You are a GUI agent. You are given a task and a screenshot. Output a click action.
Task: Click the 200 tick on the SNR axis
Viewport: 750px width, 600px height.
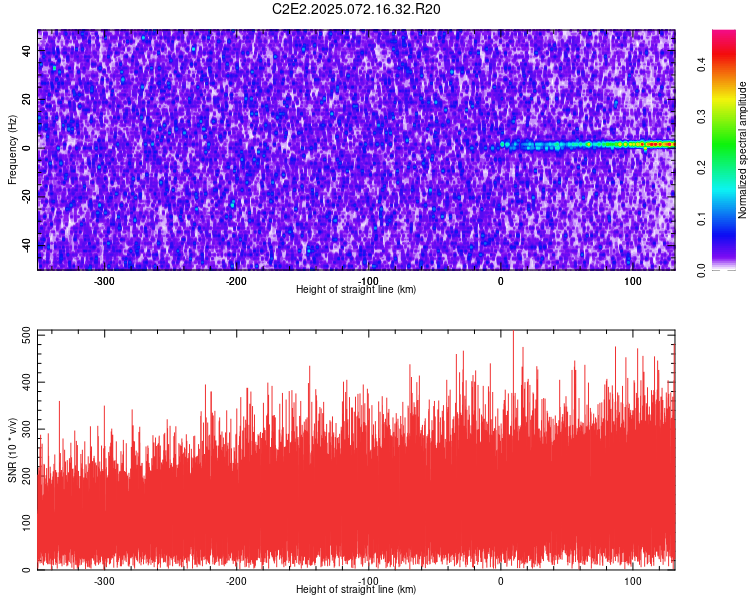[x=26, y=476]
